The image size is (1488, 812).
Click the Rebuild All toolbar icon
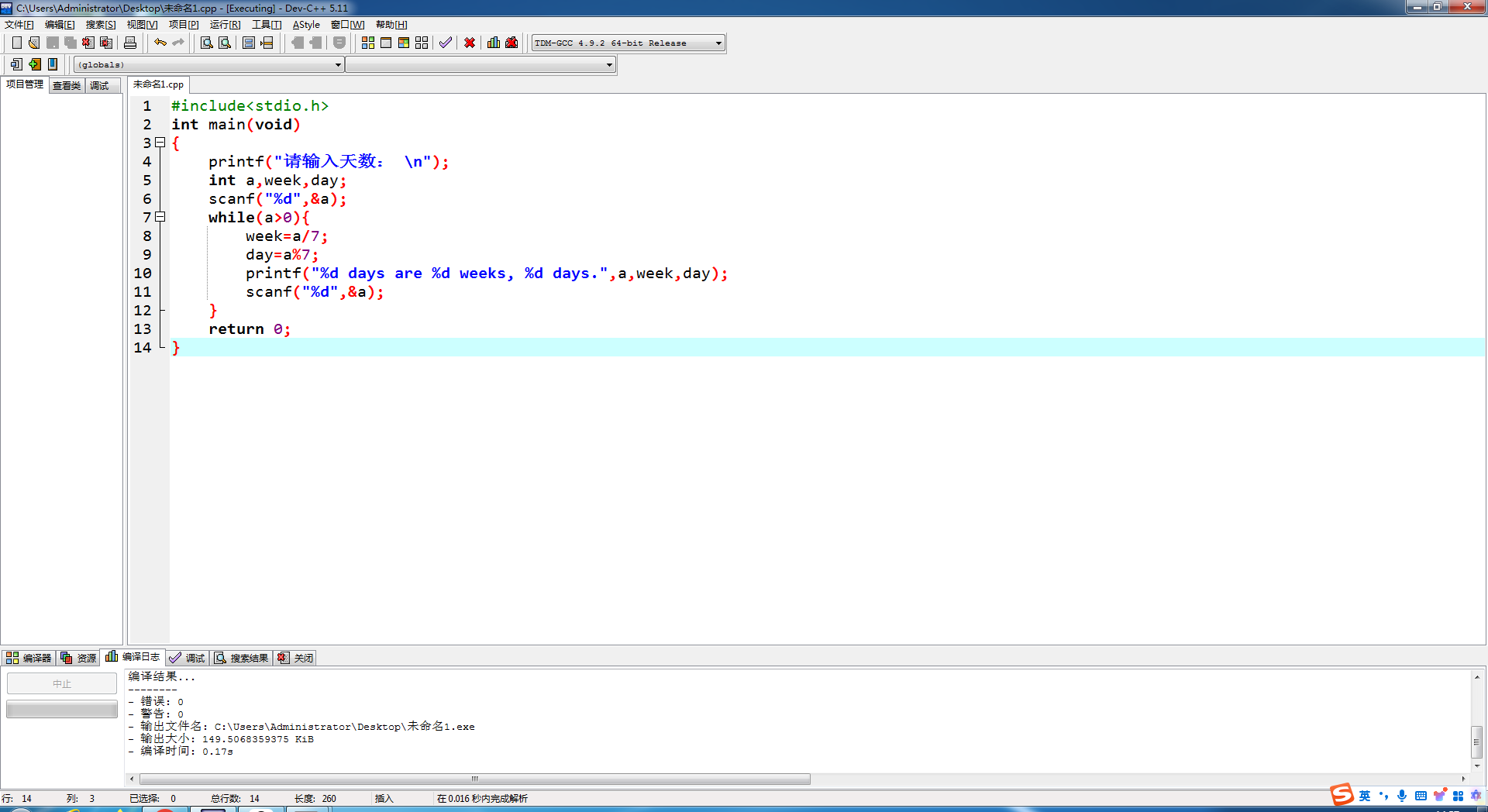[422, 43]
